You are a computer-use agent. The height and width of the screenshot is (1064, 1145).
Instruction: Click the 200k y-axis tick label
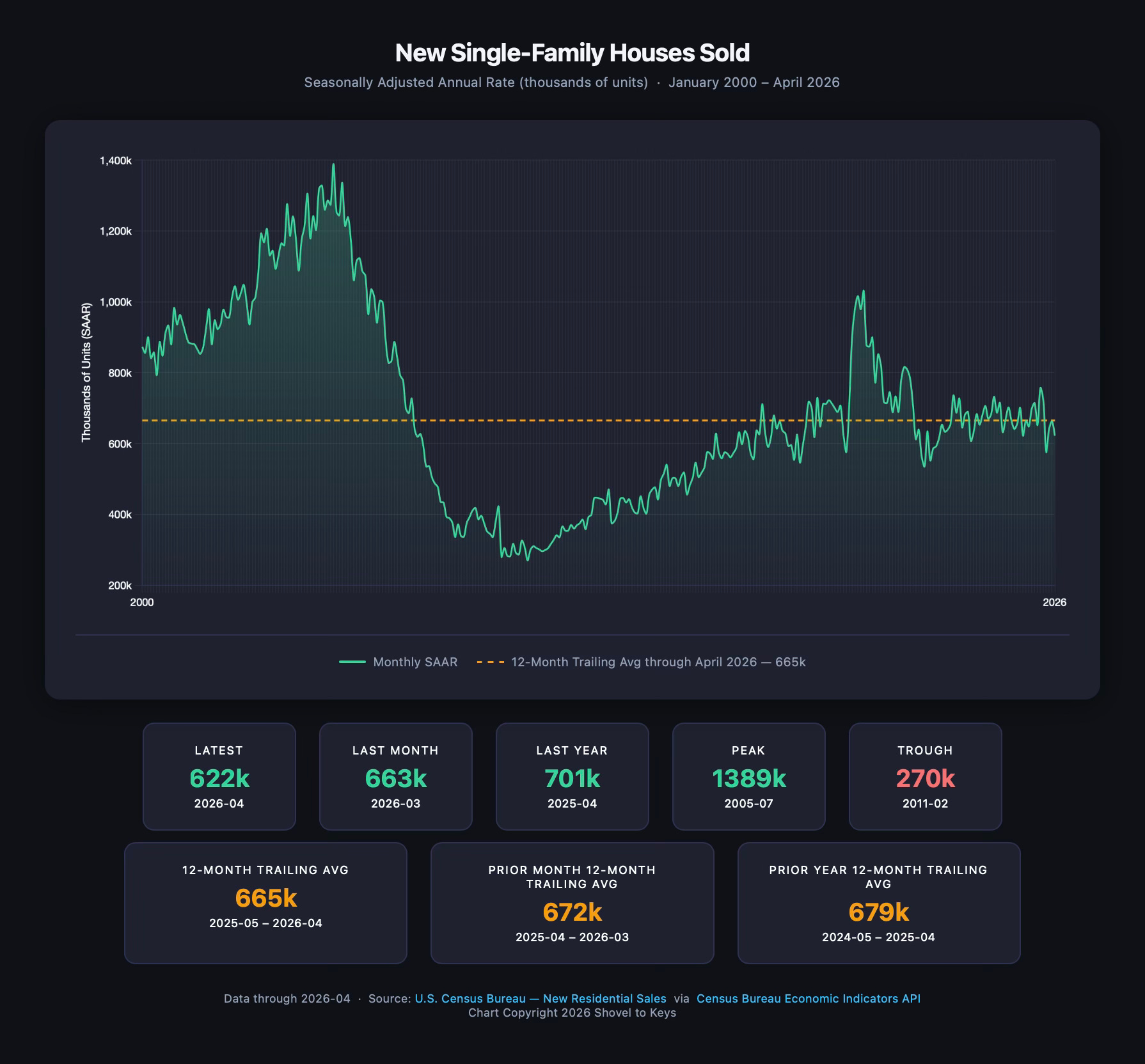(x=120, y=585)
